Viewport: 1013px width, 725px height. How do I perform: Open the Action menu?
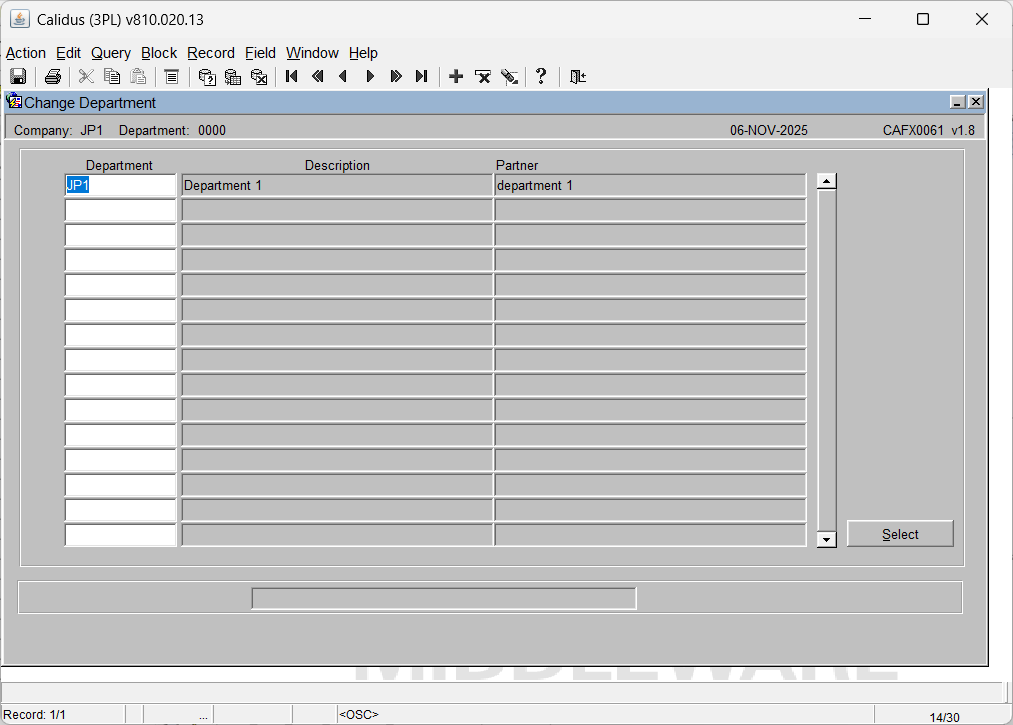(x=26, y=53)
